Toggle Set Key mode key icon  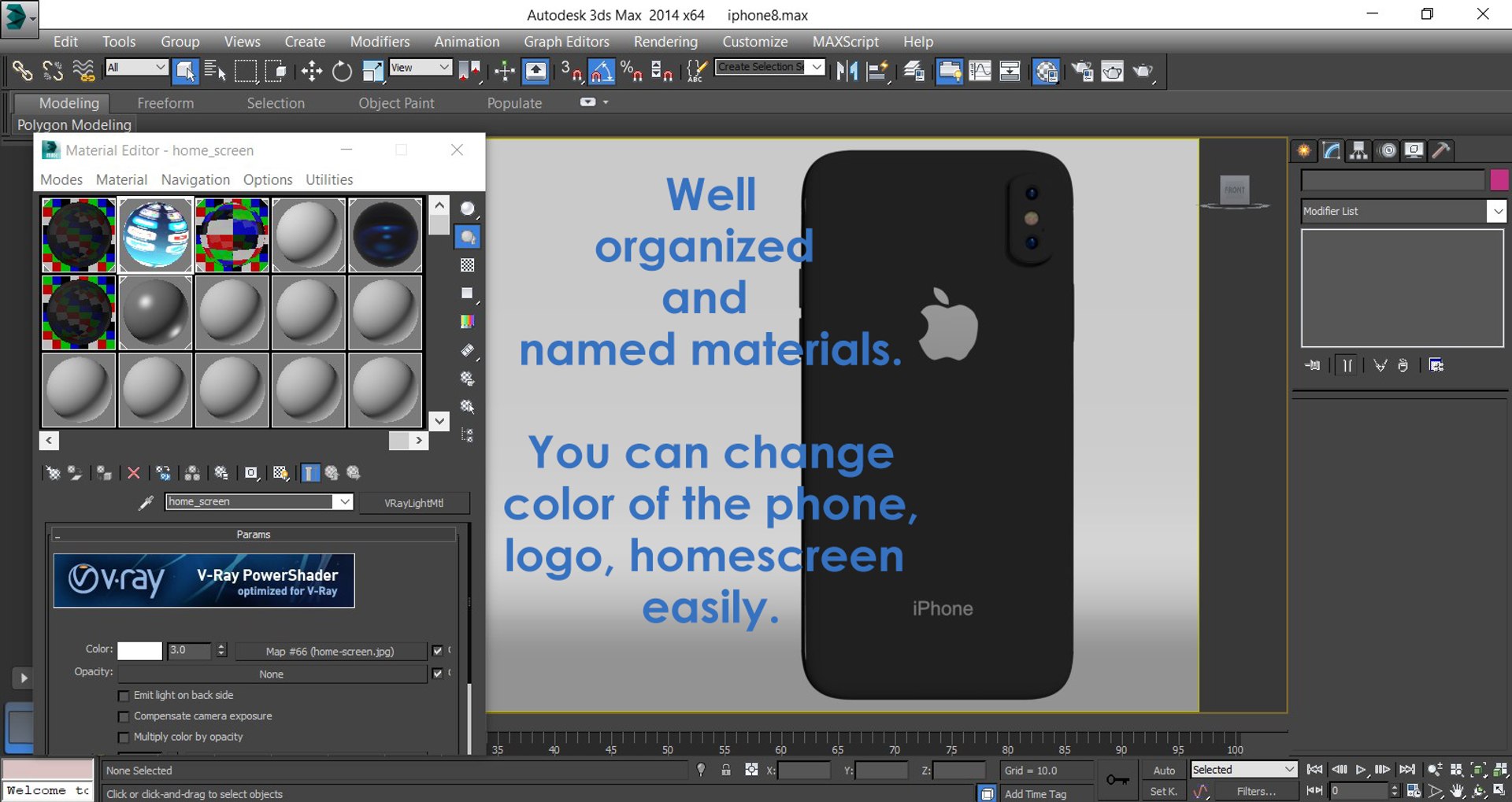[x=1117, y=780]
